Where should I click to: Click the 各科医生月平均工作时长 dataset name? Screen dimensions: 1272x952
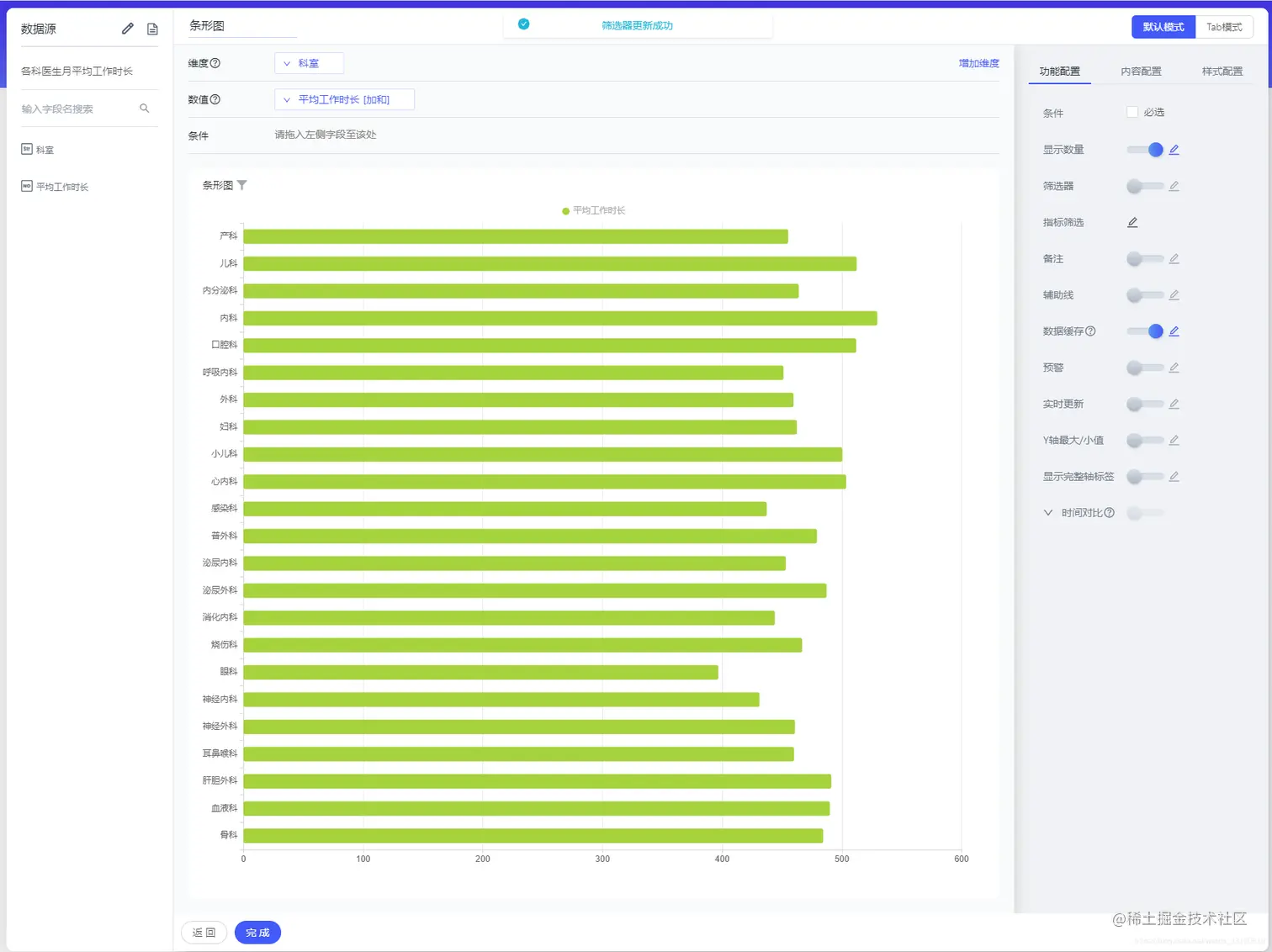(x=77, y=71)
